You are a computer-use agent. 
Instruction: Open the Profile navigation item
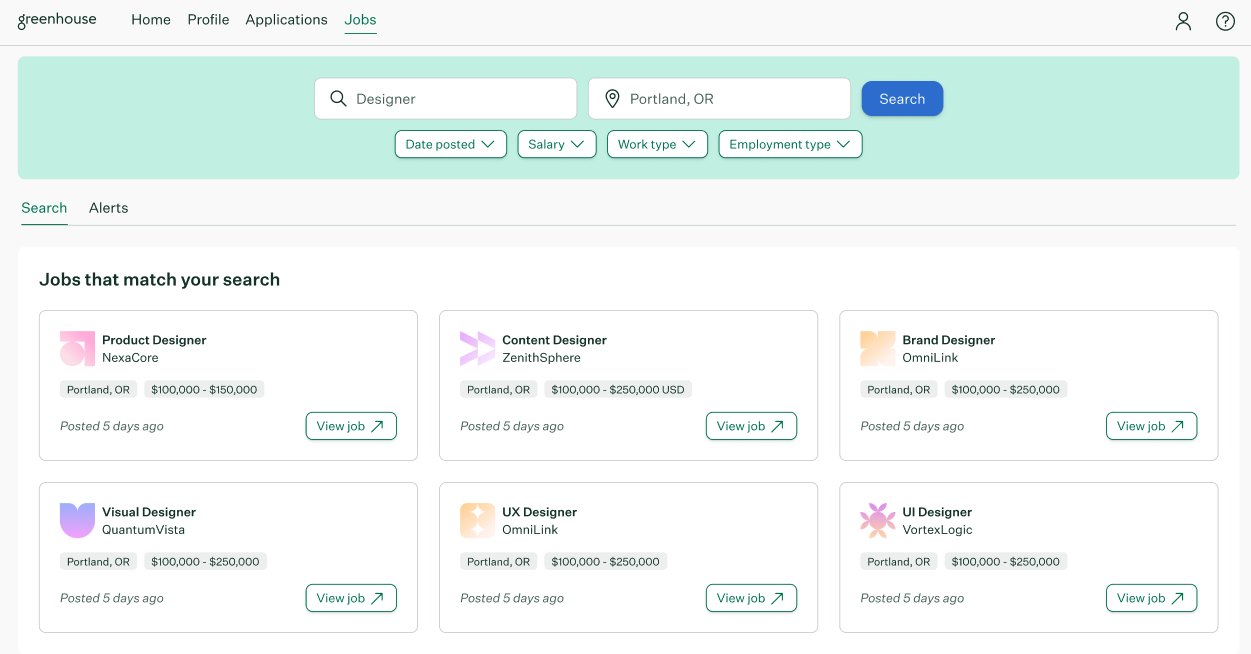[208, 20]
